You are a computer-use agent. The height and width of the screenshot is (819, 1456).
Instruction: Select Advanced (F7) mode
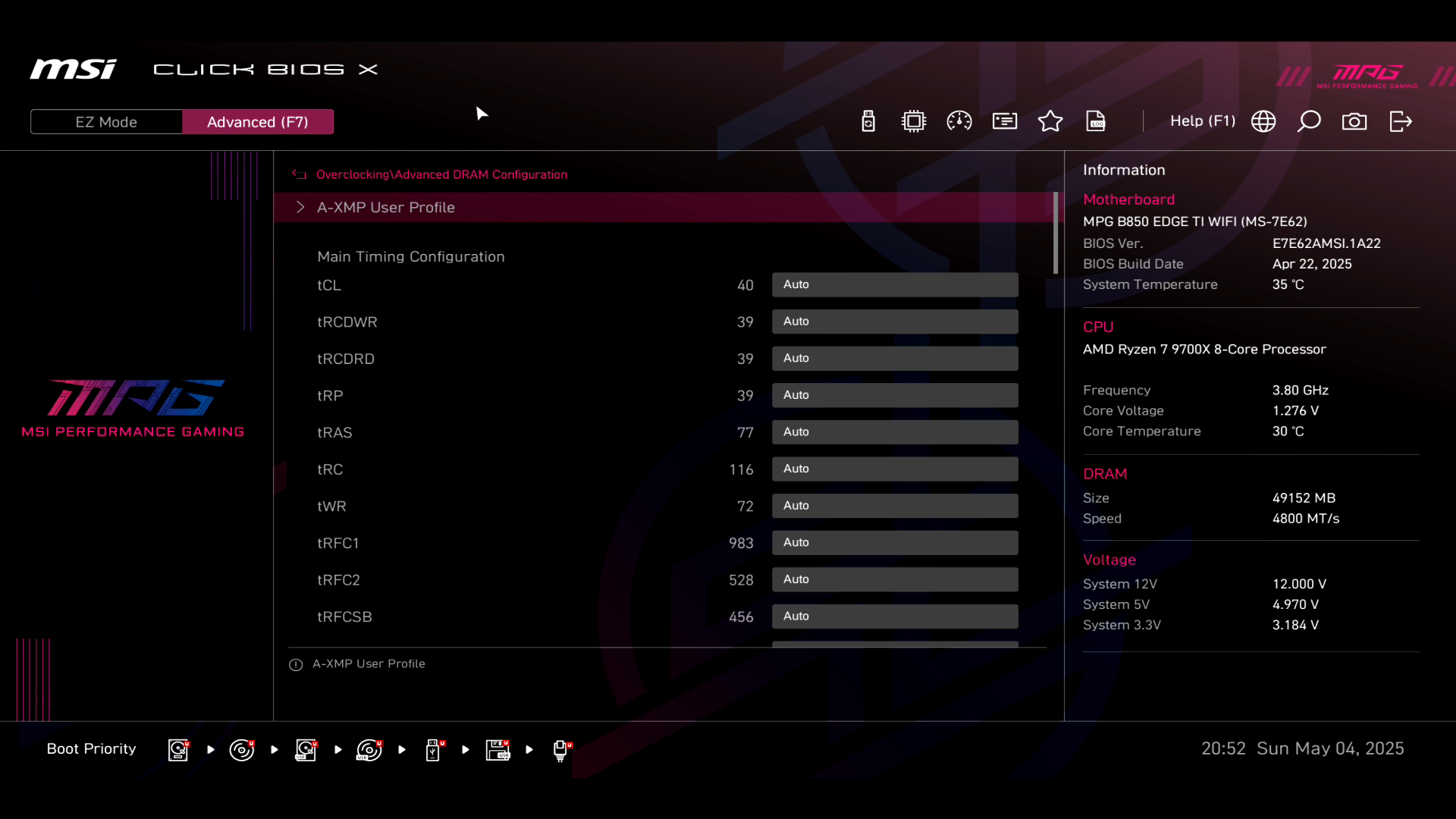258,122
